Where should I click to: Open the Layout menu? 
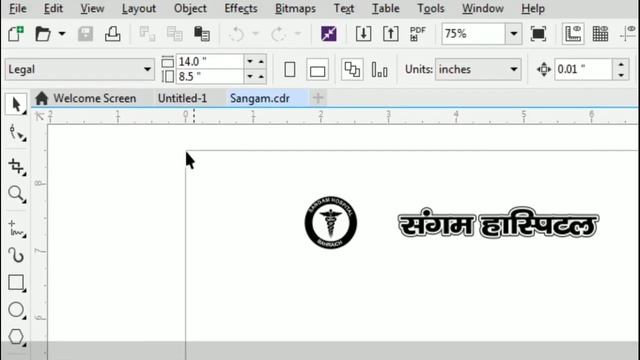point(139,9)
